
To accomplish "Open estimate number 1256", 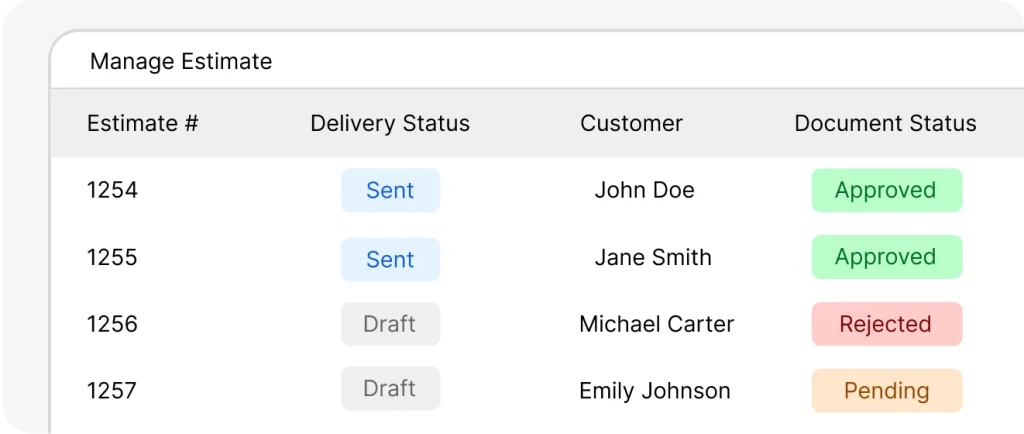I will [112, 324].
